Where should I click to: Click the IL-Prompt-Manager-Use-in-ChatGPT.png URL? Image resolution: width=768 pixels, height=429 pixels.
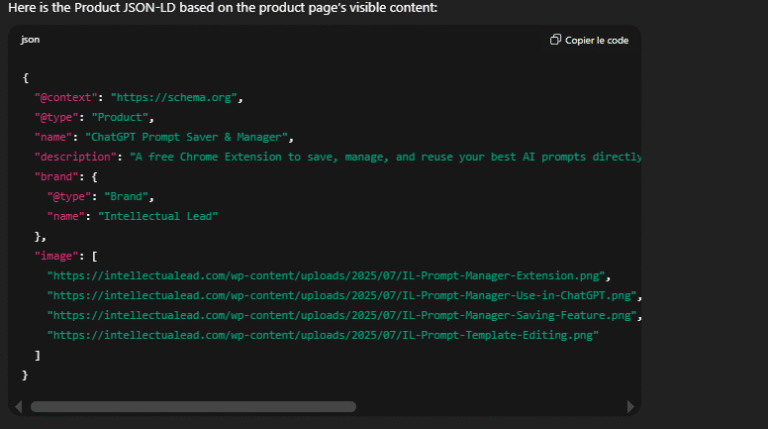click(343, 296)
